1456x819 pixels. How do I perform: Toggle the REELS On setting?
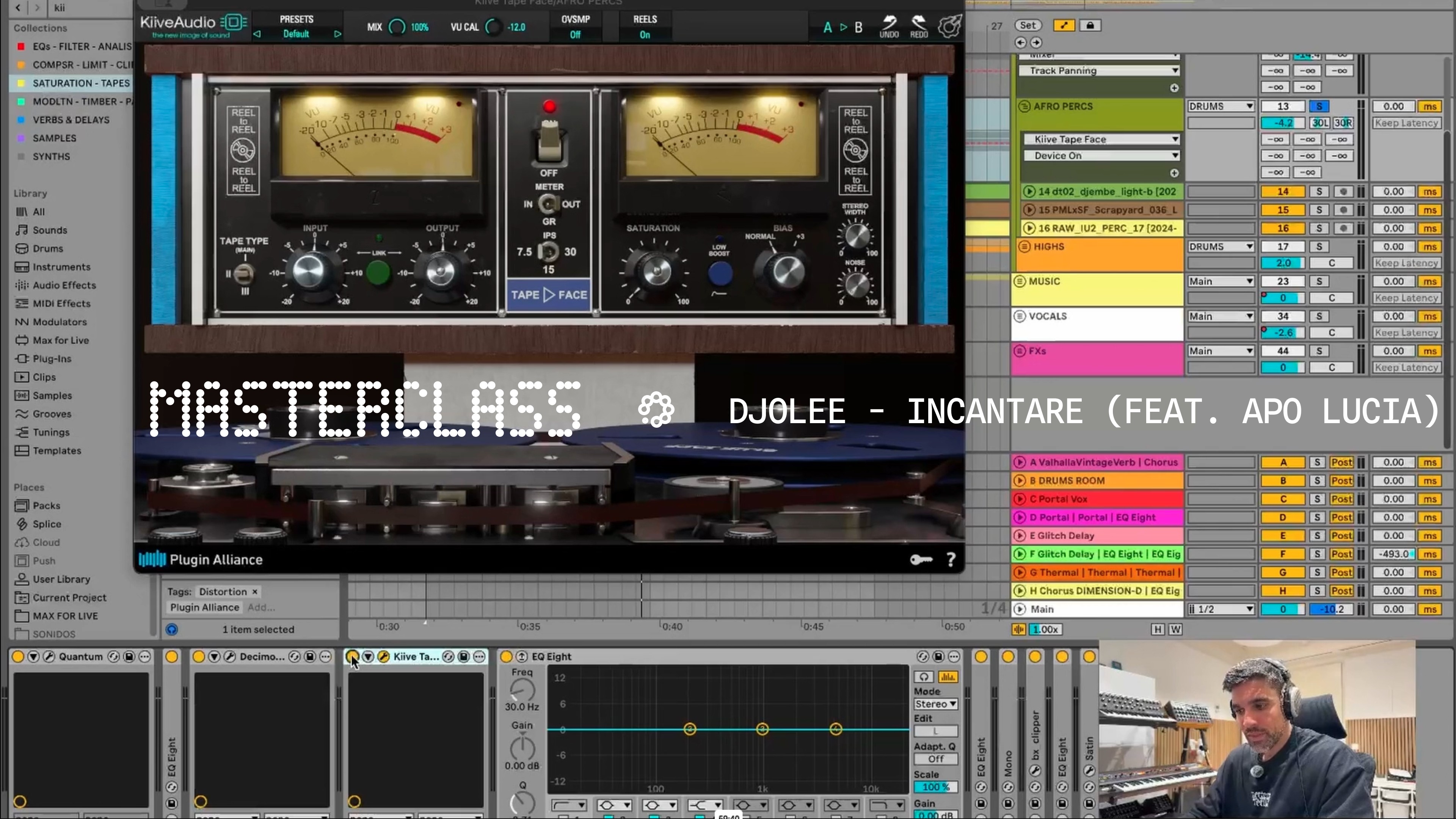coord(645,35)
